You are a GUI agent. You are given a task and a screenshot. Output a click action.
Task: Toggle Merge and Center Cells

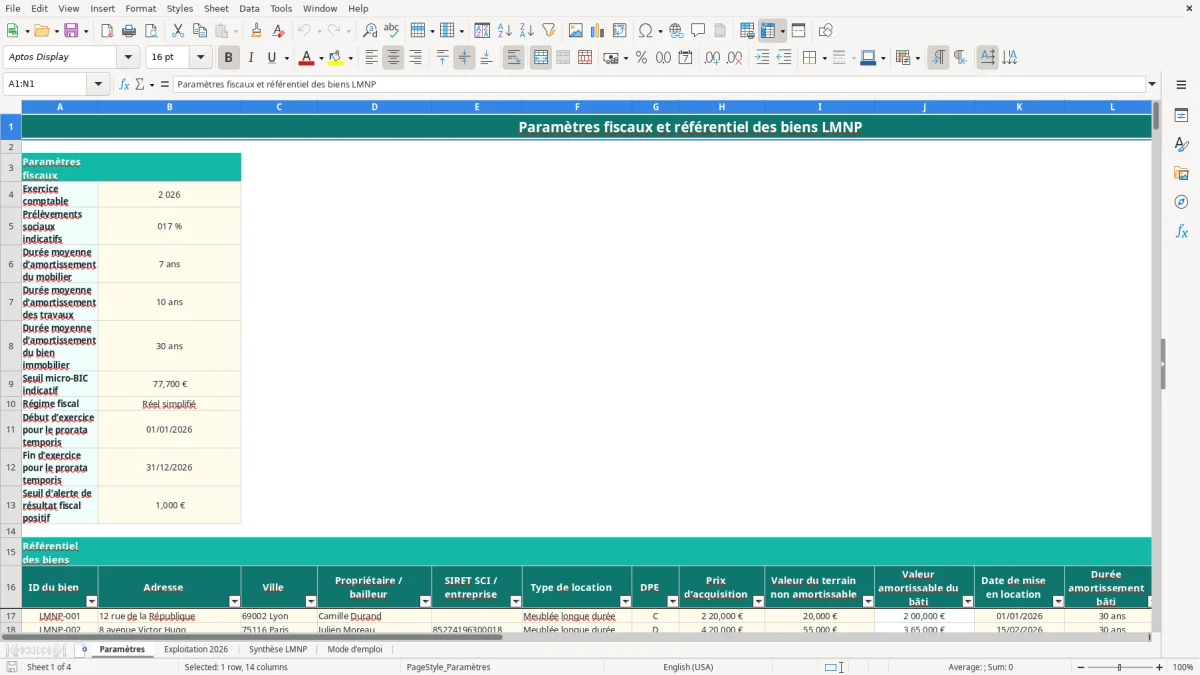tap(541, 58)
